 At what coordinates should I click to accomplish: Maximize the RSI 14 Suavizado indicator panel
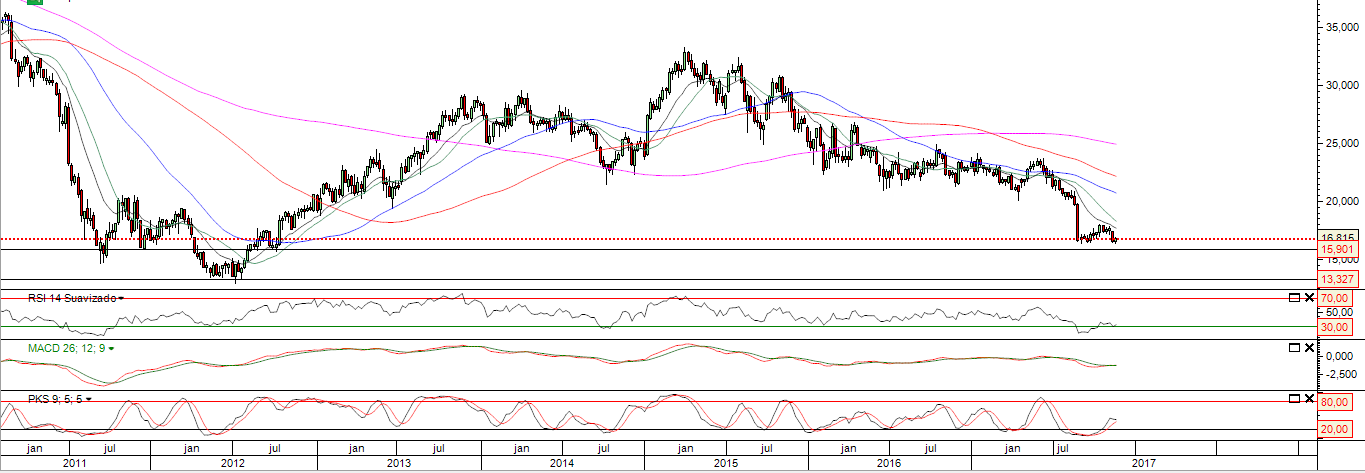(1294, 298)
